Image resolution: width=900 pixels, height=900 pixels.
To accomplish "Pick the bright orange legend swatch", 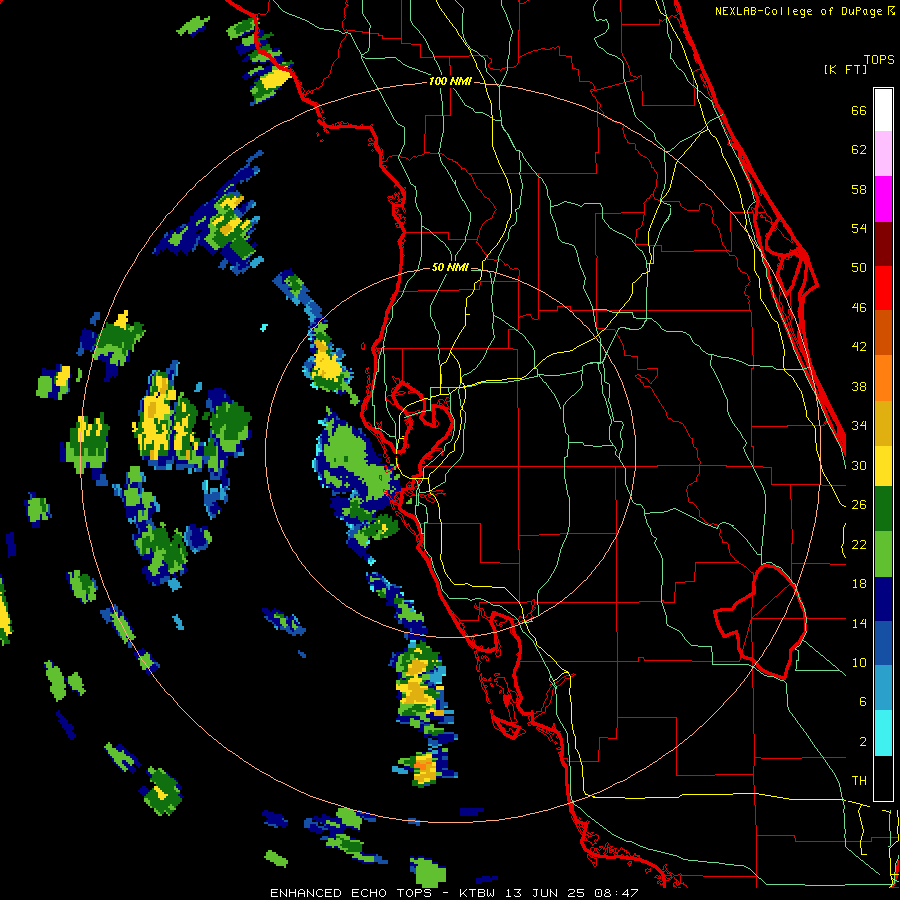I will click(x=883, y=378).
